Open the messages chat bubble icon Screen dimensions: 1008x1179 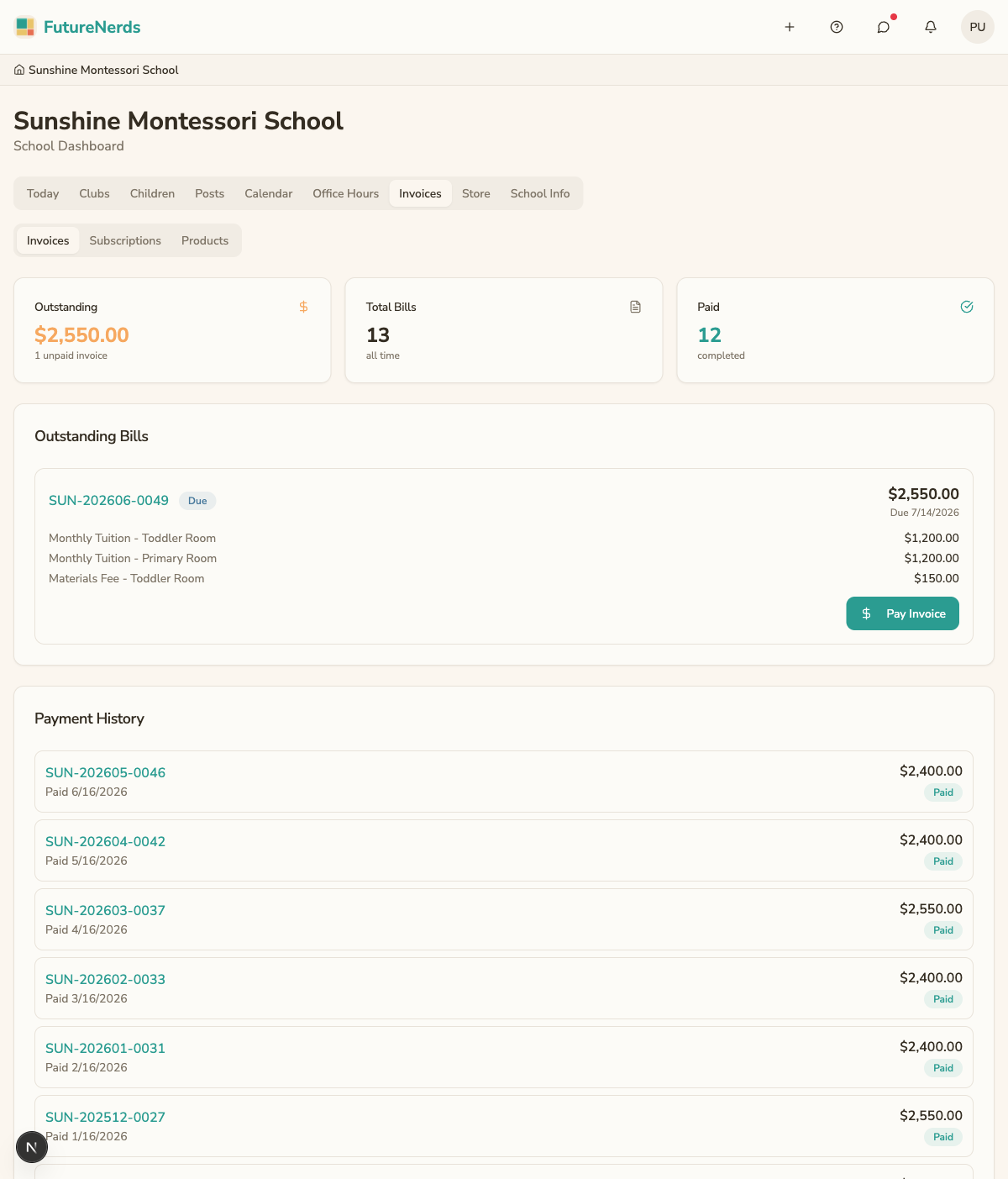(884, 27)
